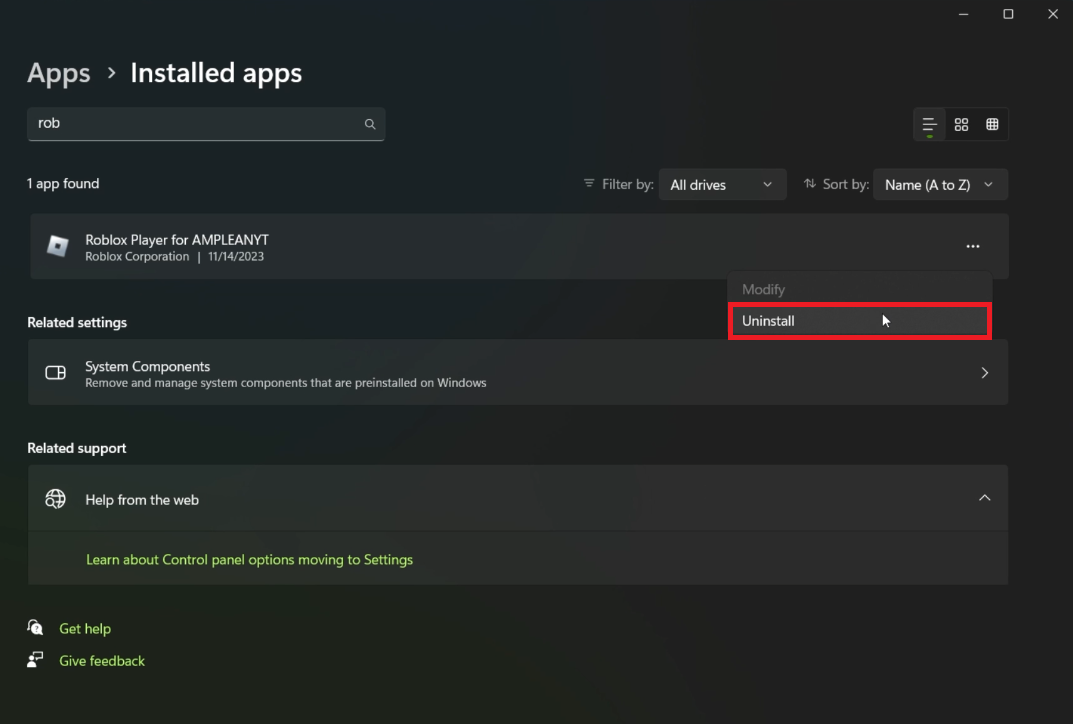Click the Roblox Player app icon
The width and height of the screenshot is (1073, 724).
coord(57,246)
